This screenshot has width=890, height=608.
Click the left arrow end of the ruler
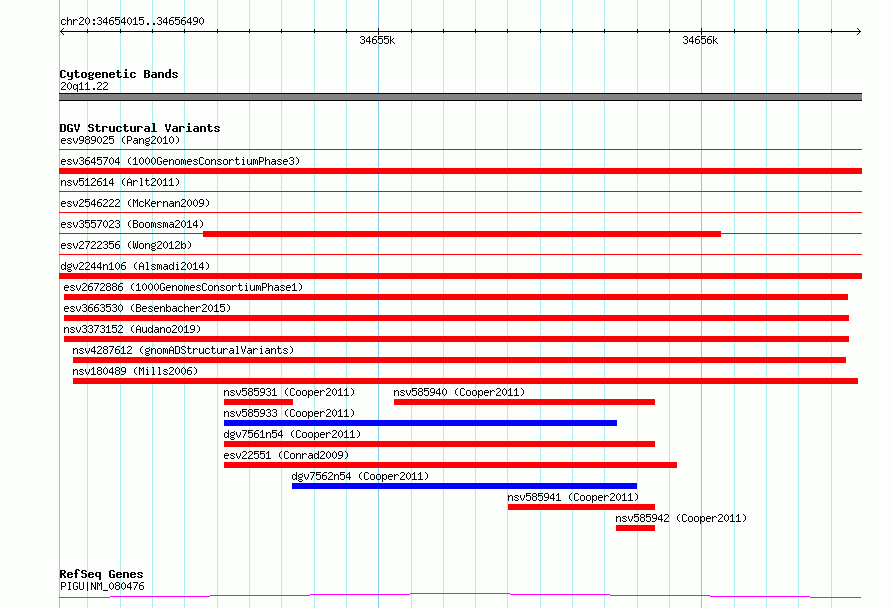click(62, 31)
